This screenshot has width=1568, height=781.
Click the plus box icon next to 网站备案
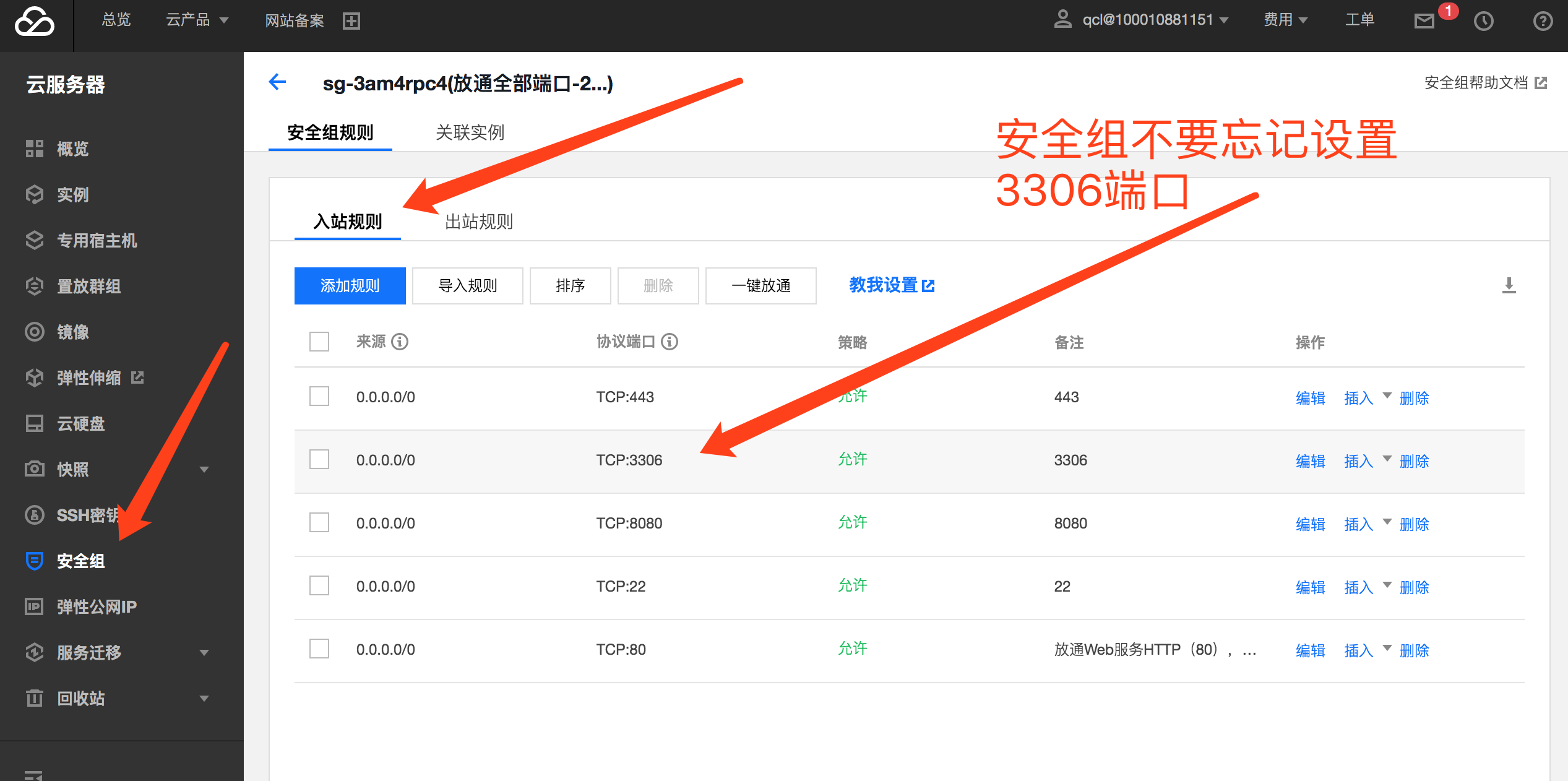tap(351, 21)
